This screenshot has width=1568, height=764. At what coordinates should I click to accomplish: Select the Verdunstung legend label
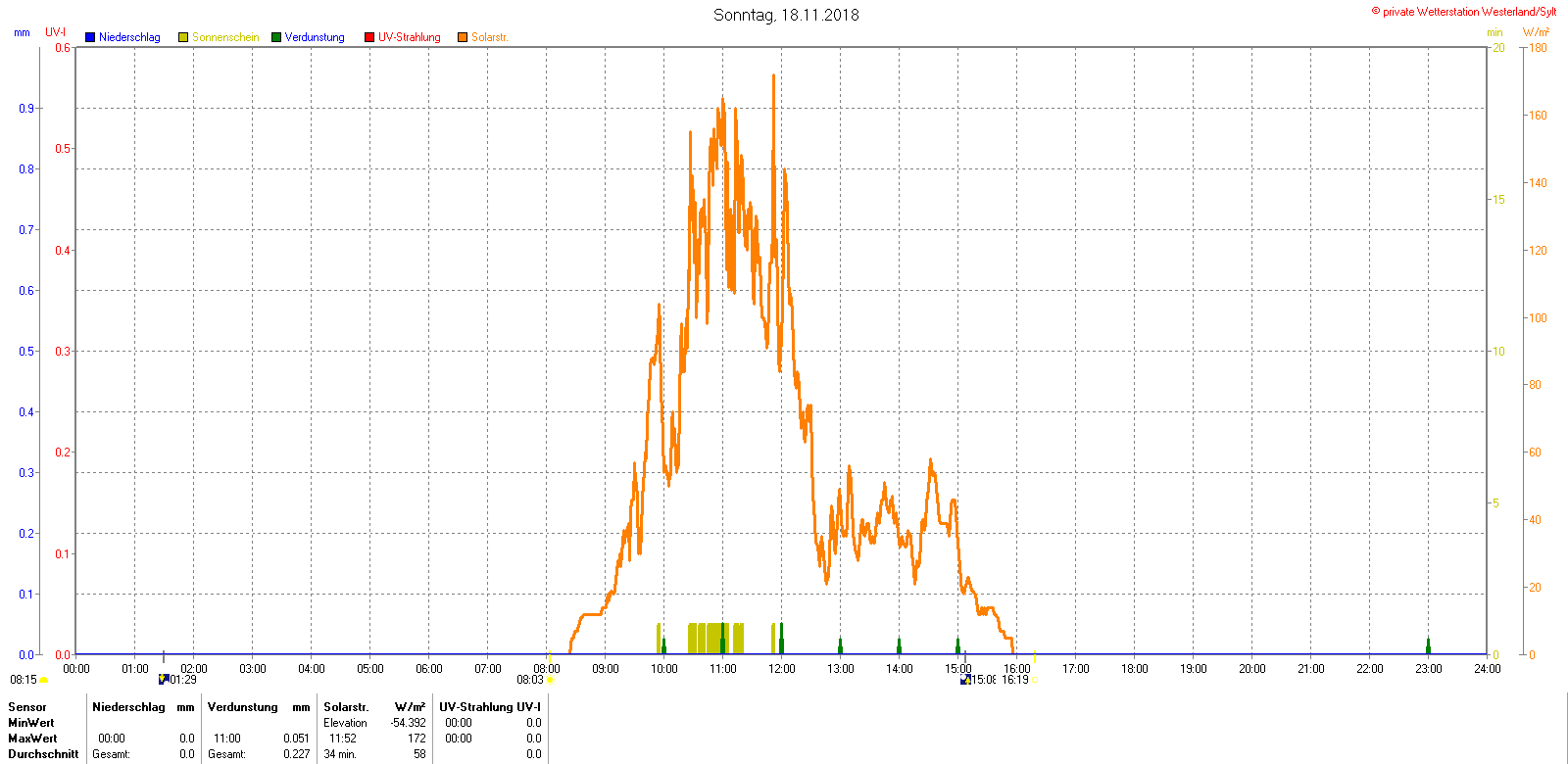click(315, 37)
